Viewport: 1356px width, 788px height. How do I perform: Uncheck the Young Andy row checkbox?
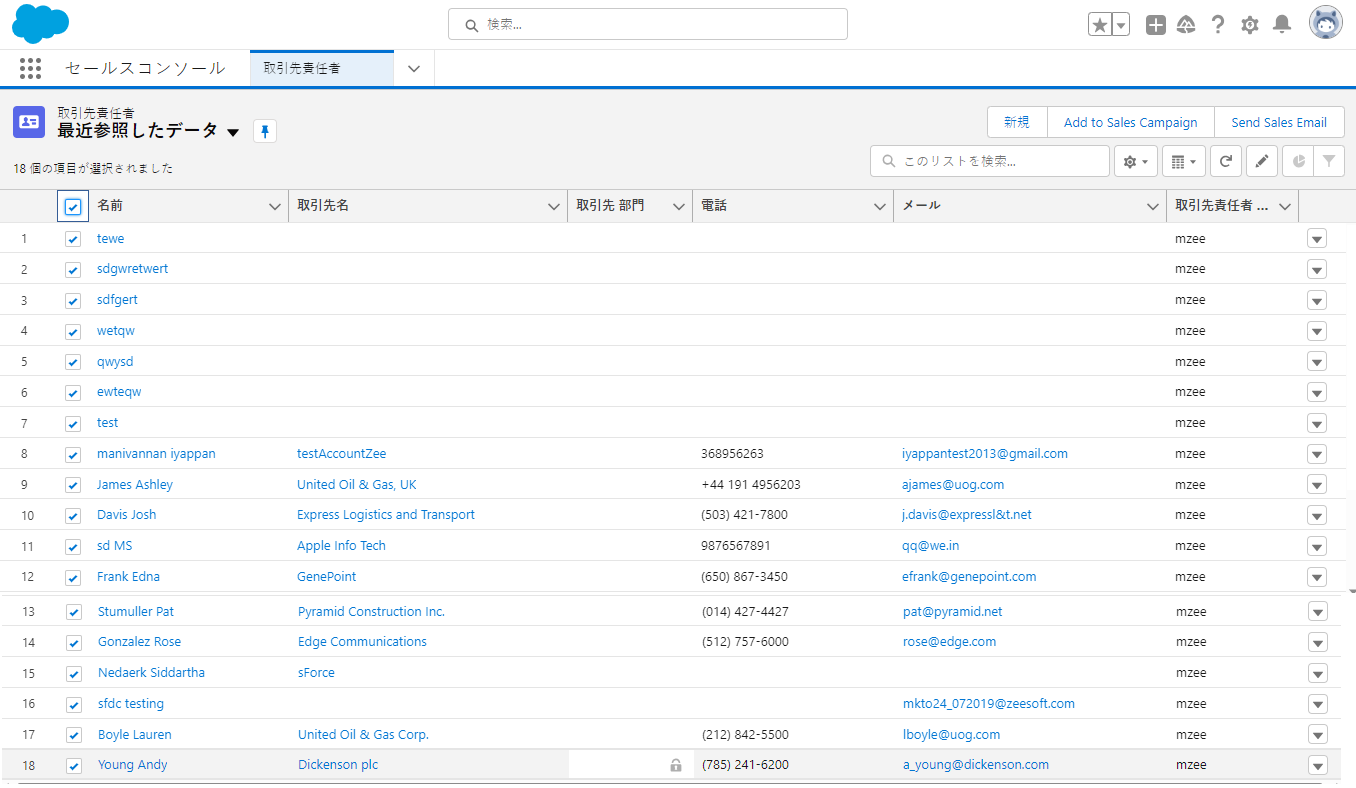pyautogui.click(x=73, y=766)
